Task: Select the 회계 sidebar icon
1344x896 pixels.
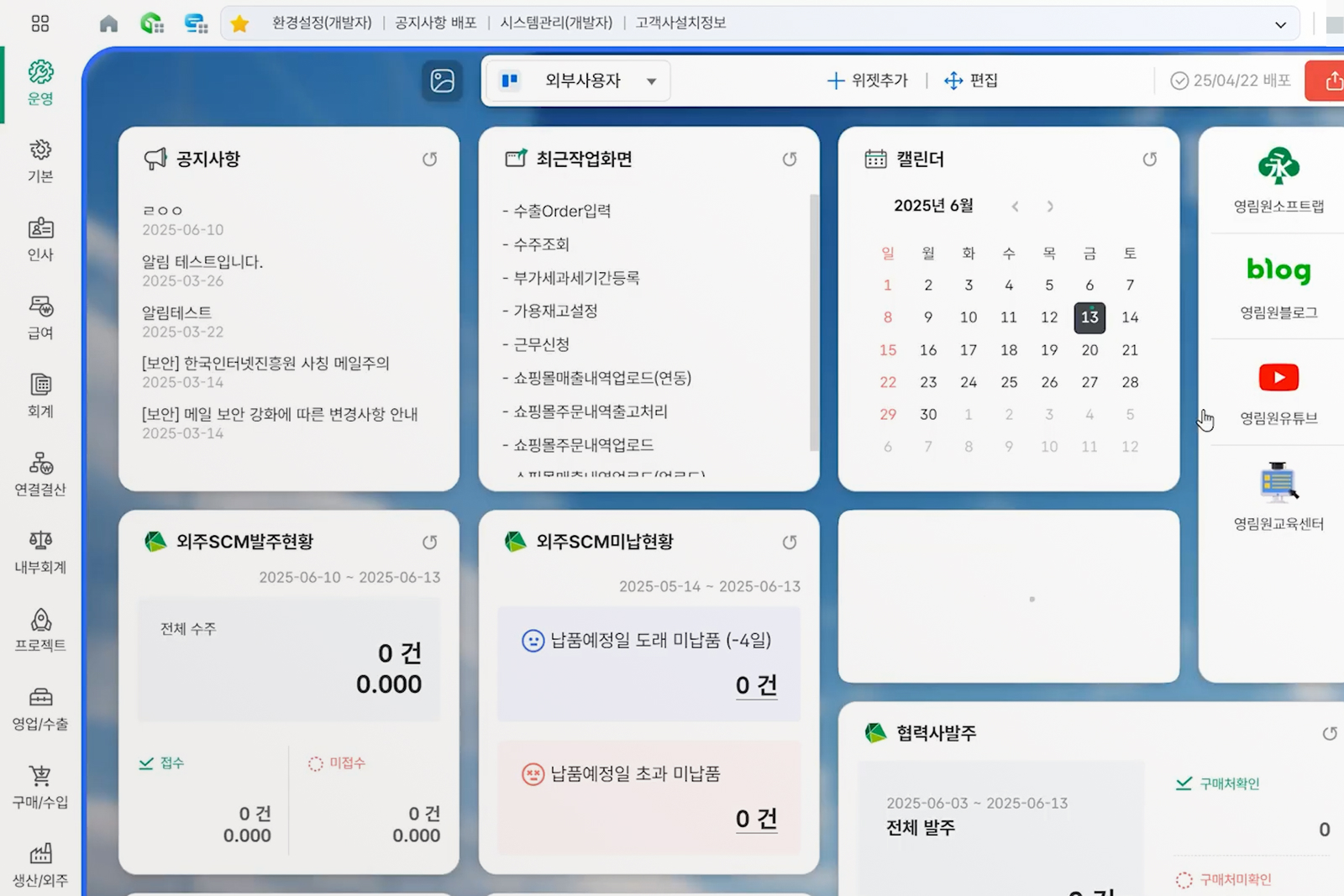Action: (39, 395)
